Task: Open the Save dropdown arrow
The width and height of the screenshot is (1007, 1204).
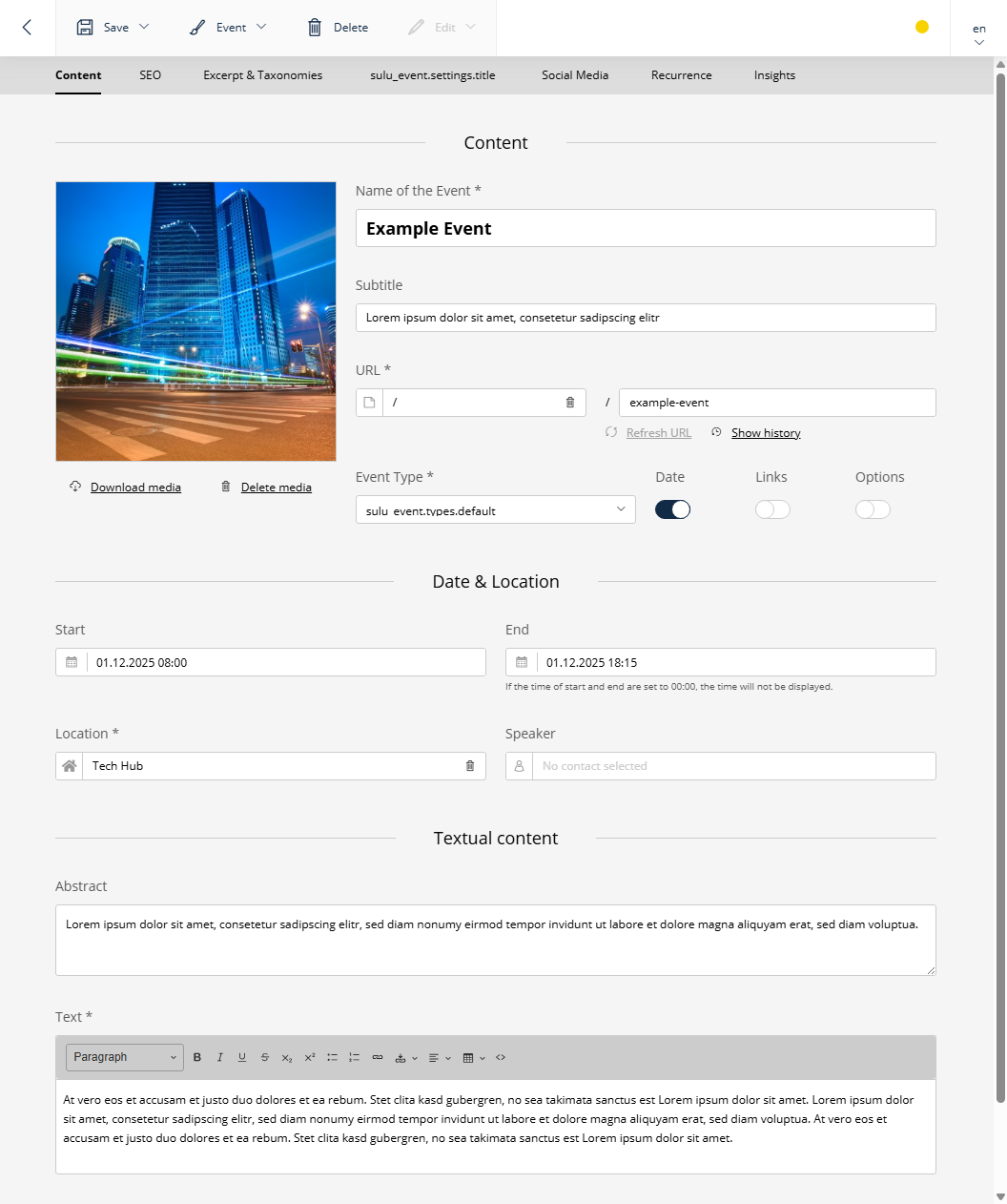Action: point(144,27)
